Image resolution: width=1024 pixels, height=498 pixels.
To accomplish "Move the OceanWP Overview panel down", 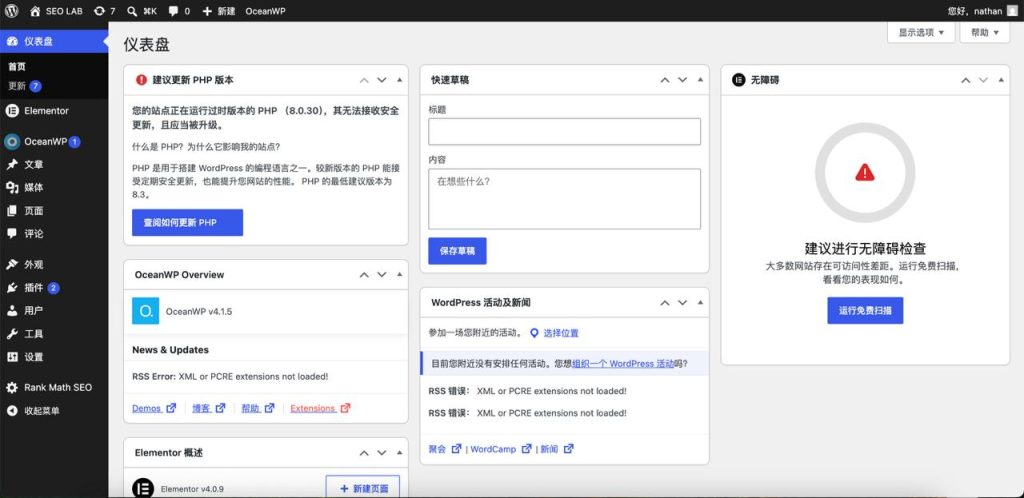I will [x=382, y=275].
